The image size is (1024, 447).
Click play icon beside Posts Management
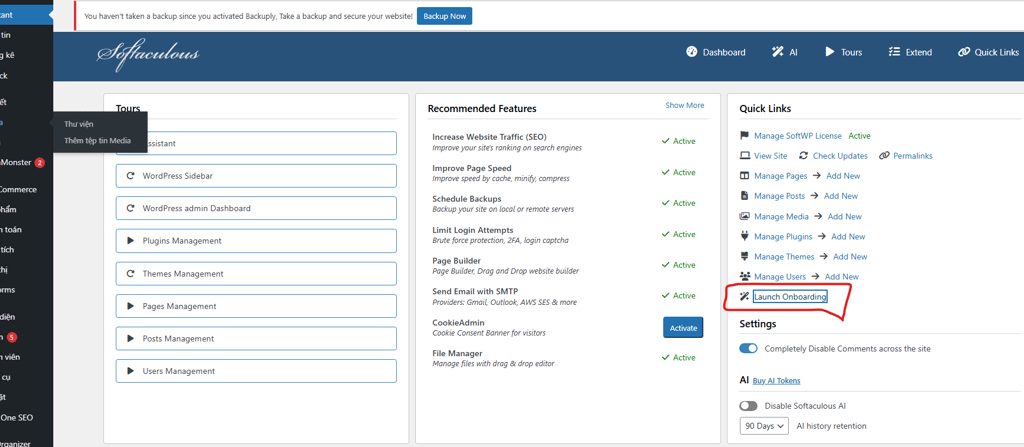point(130,339)
